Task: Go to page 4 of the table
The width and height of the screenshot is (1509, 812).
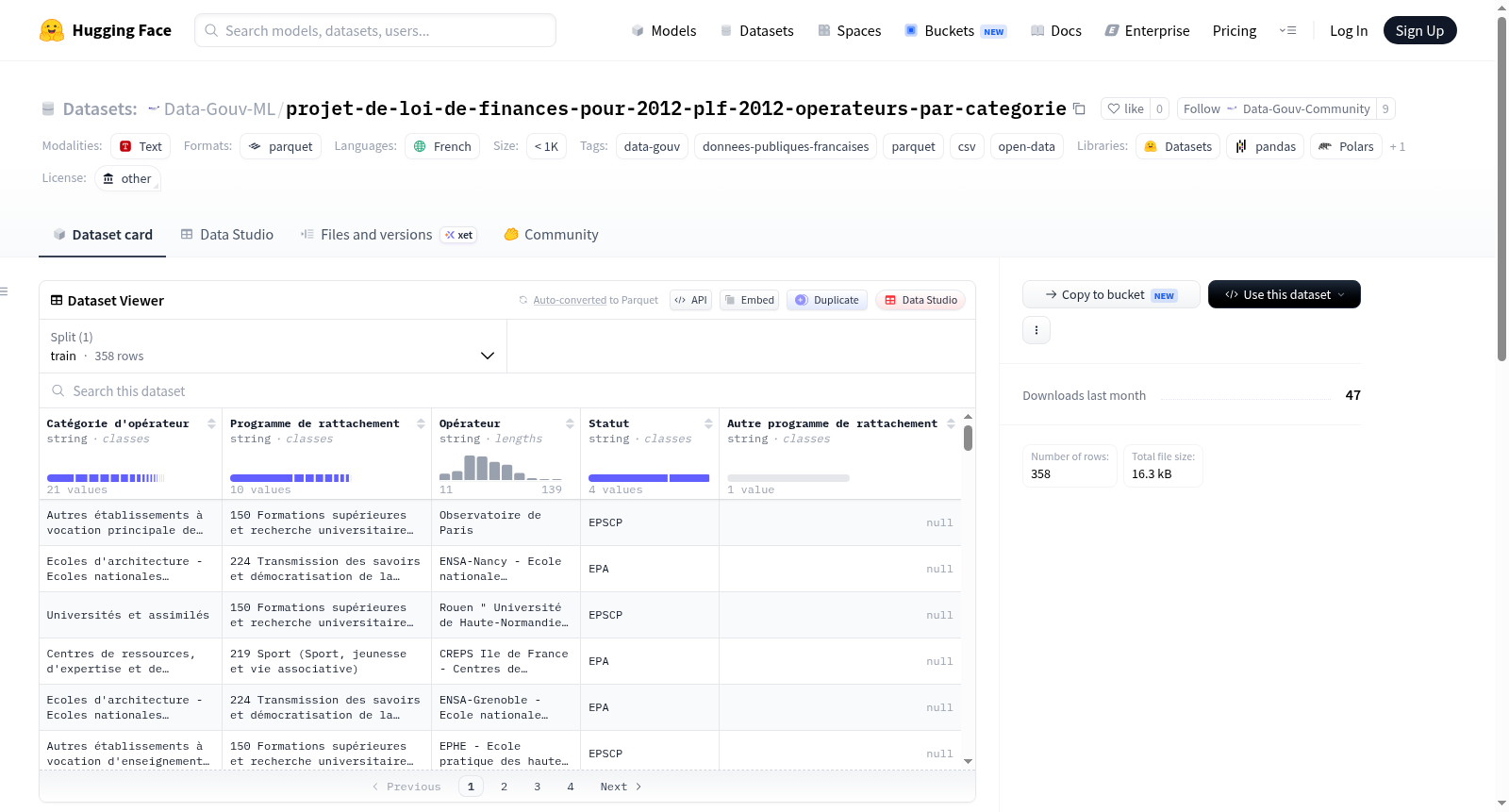Action: point(571,787)
